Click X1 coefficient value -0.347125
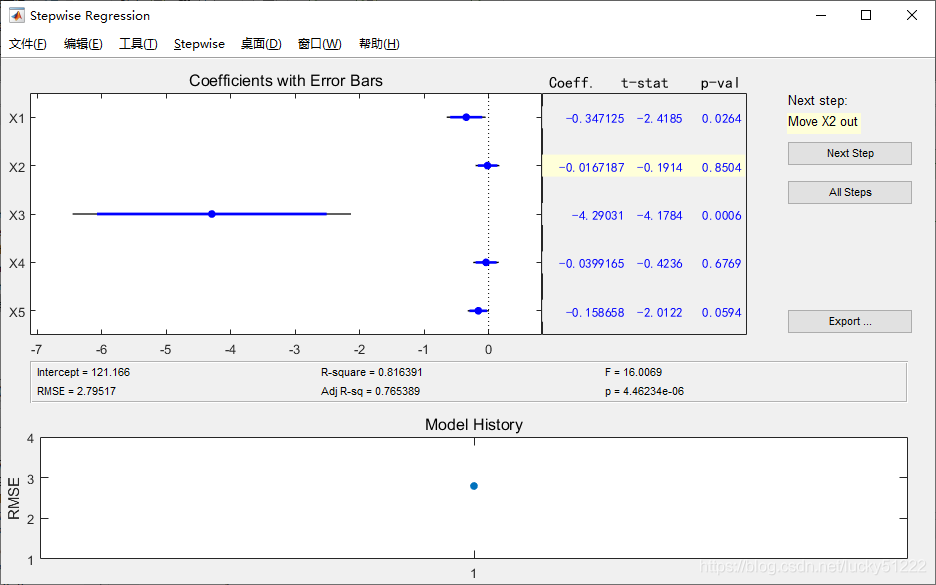Screen dimensions: 936x585 (x=595, y=119)
